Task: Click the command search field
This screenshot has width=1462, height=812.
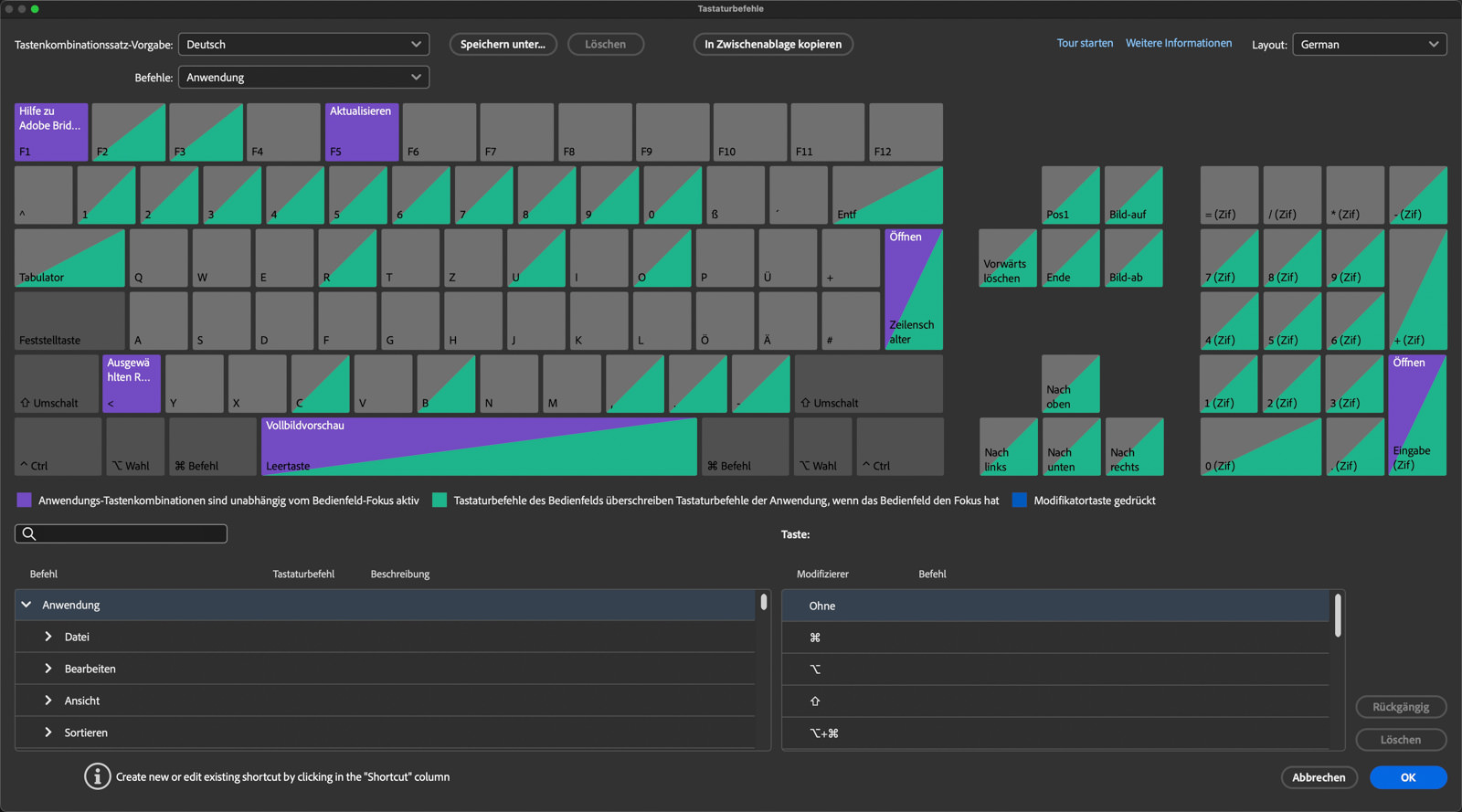Action: (122, 533)
